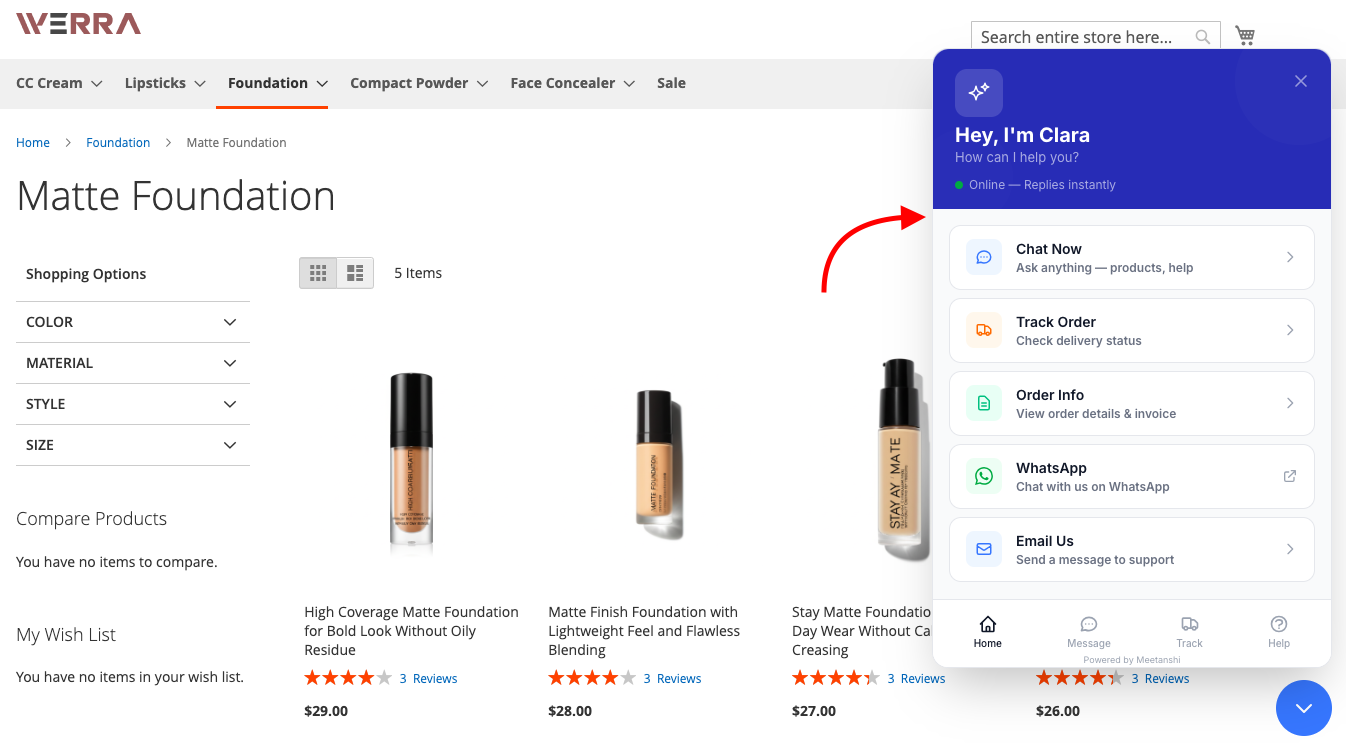Click star rating of $29.00 foundation

point(348,679)
